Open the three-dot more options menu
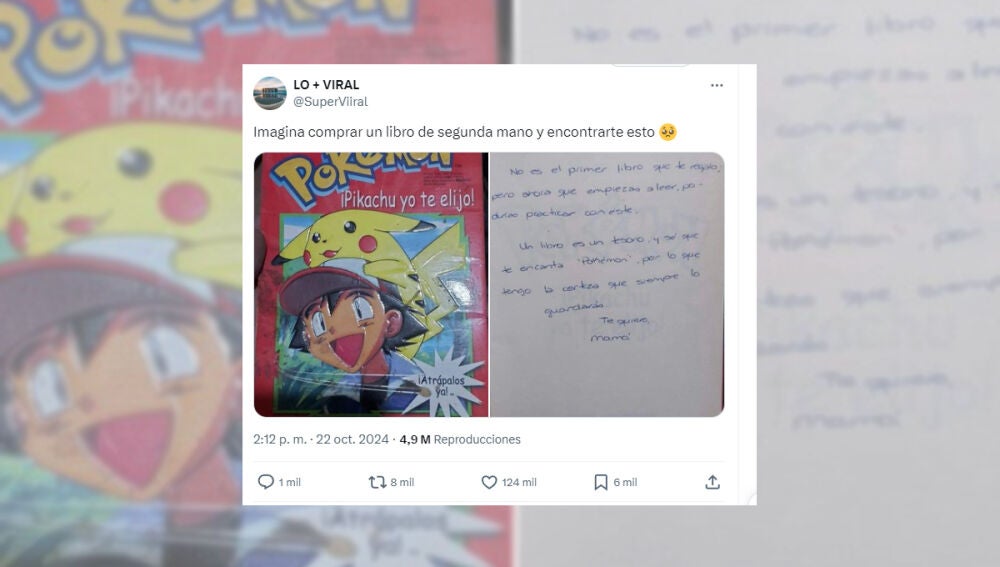 pyautogui.click(x=717, y=85)
